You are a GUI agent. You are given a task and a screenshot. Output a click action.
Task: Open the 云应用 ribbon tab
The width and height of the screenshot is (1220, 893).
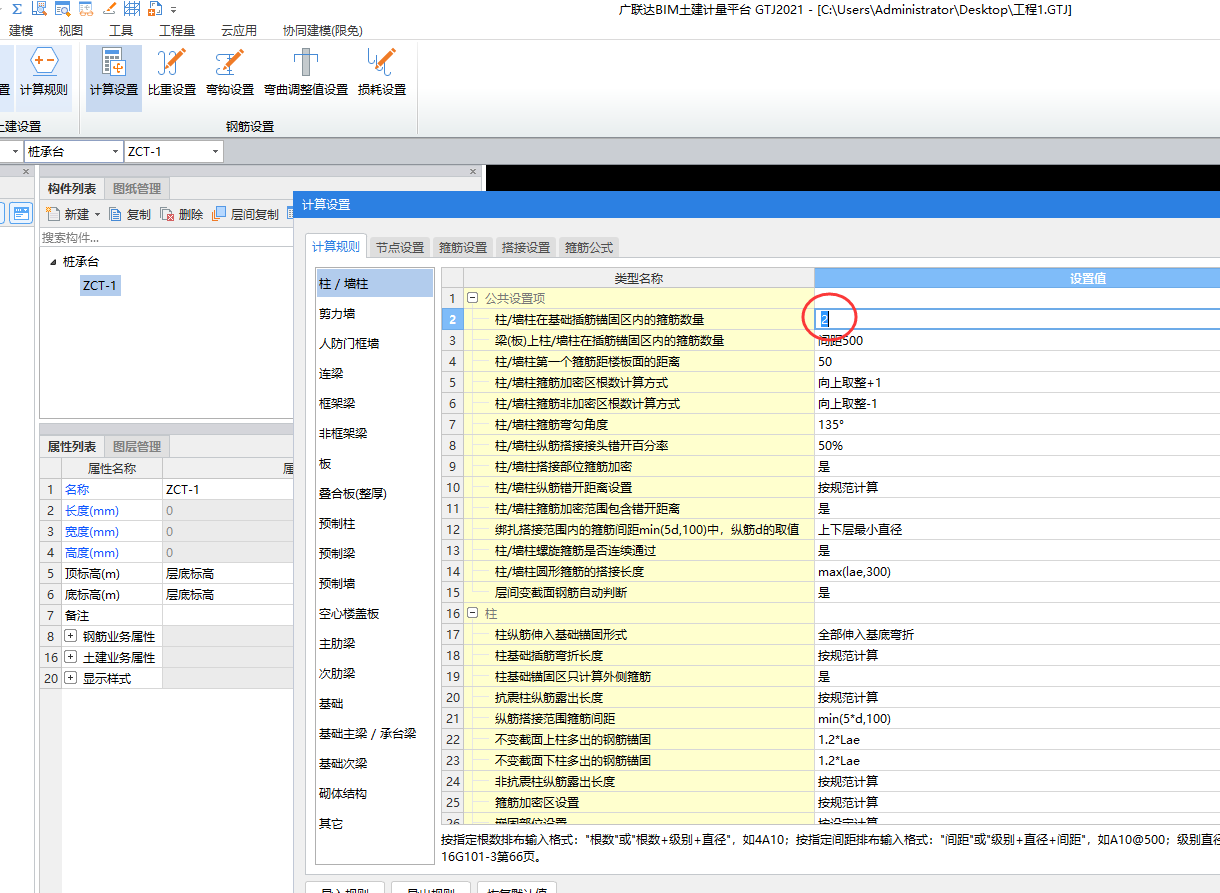click(239, 31)
